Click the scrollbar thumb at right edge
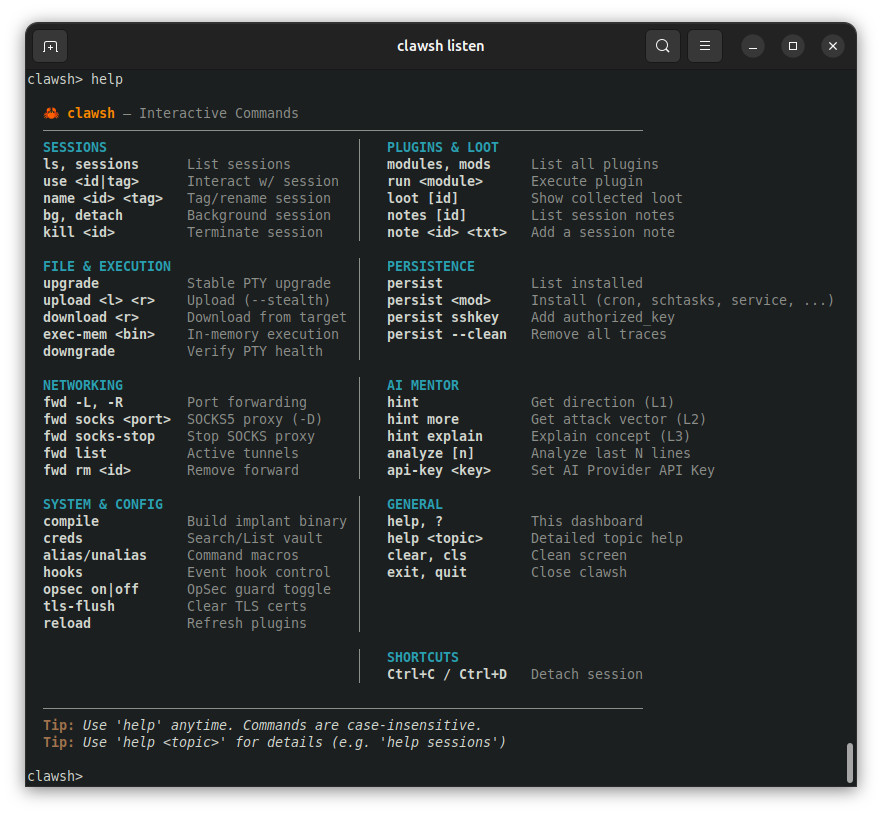Viewport: 882px width, 815px height. coord(849,762)
